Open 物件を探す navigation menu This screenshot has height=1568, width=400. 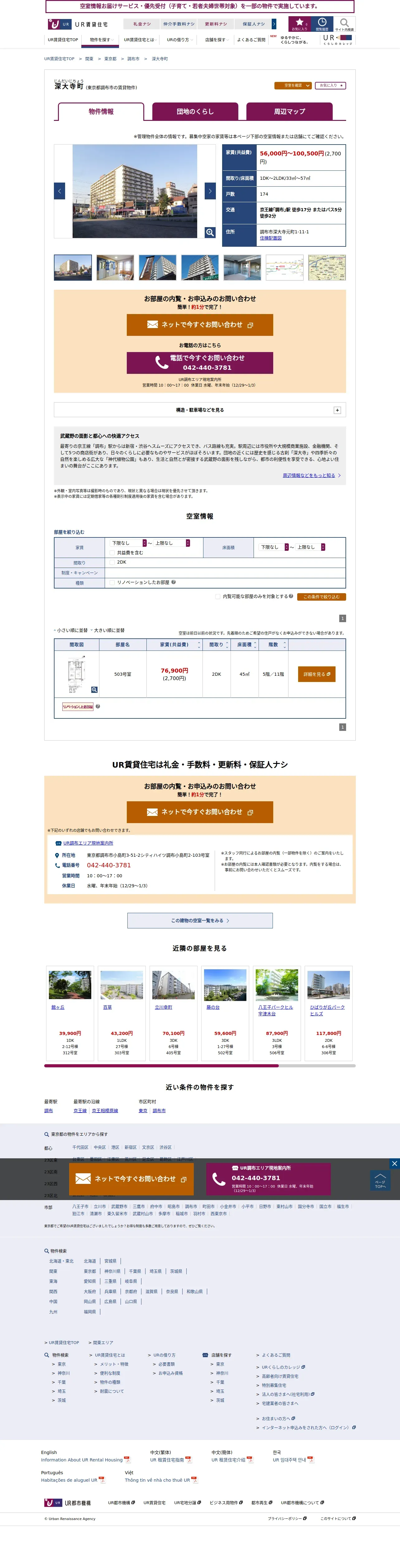100,40
